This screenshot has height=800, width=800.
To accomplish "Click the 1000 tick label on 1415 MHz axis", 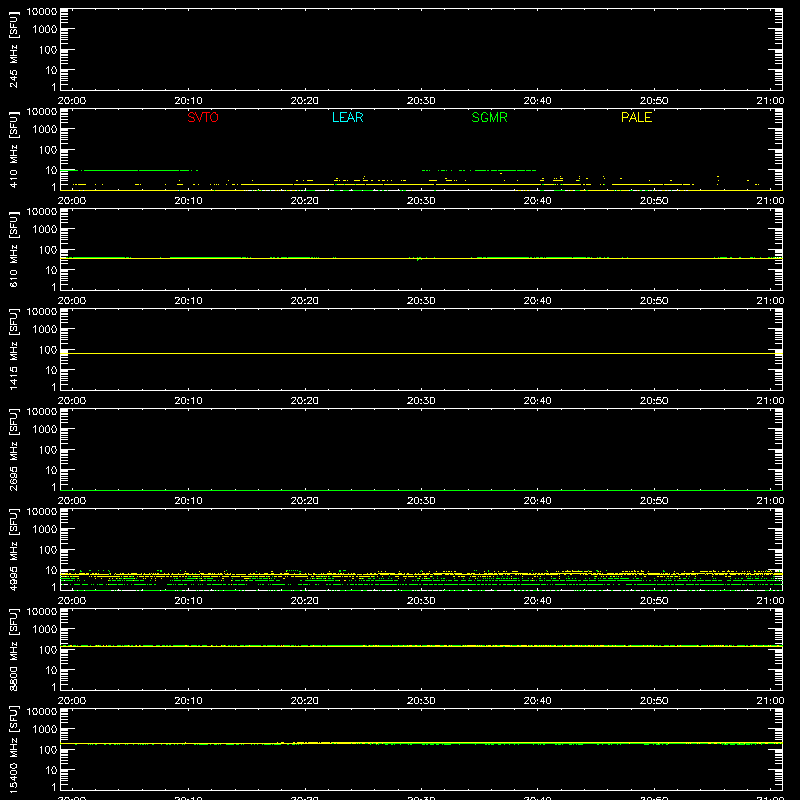I will tap(45, 330).
